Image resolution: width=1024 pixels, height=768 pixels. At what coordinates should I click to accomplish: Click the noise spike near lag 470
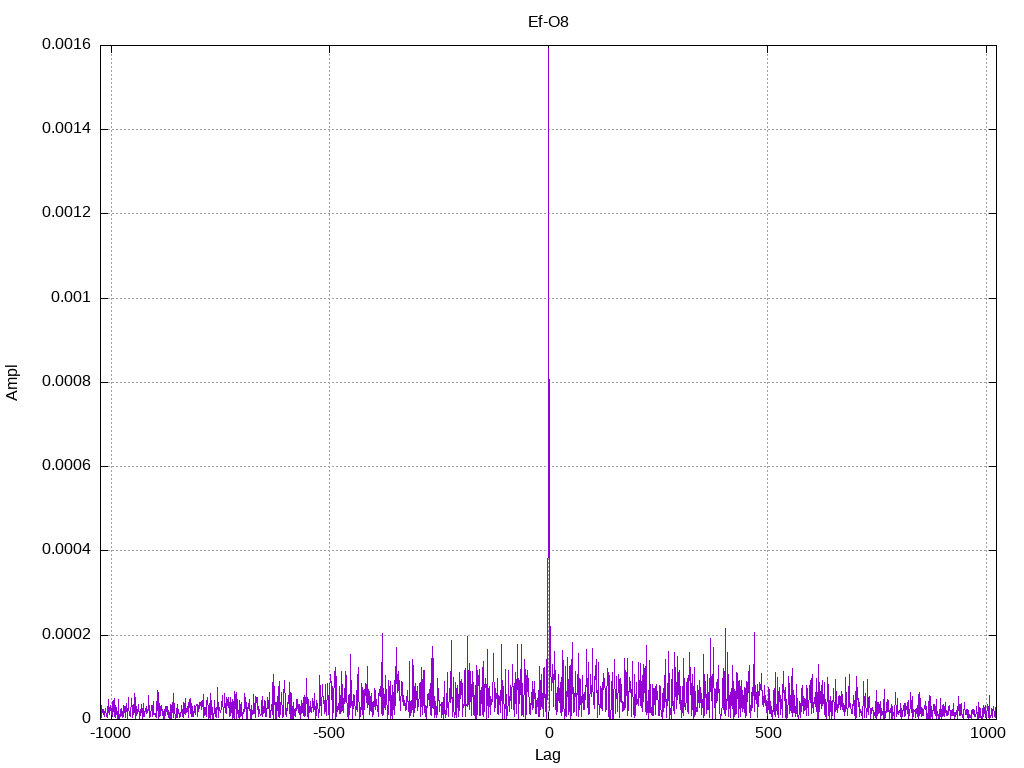[x=754, y=633]
